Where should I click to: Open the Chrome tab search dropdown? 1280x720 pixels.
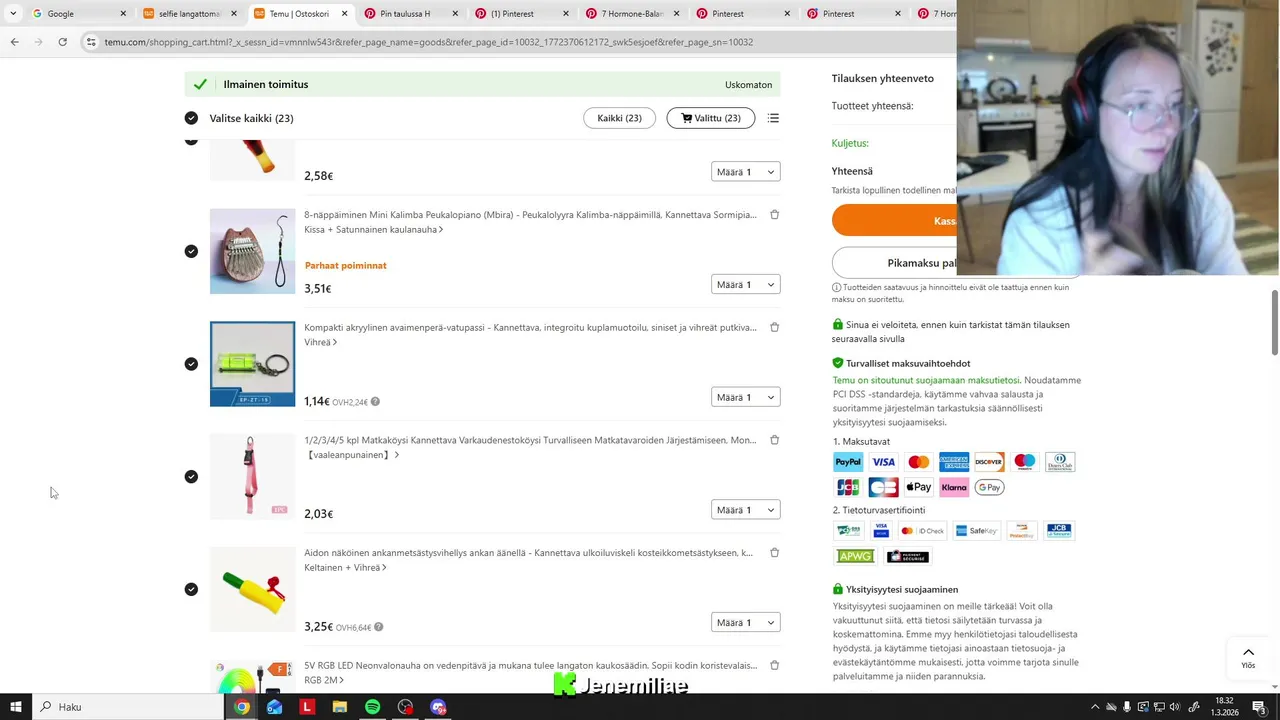click(13, 14)
